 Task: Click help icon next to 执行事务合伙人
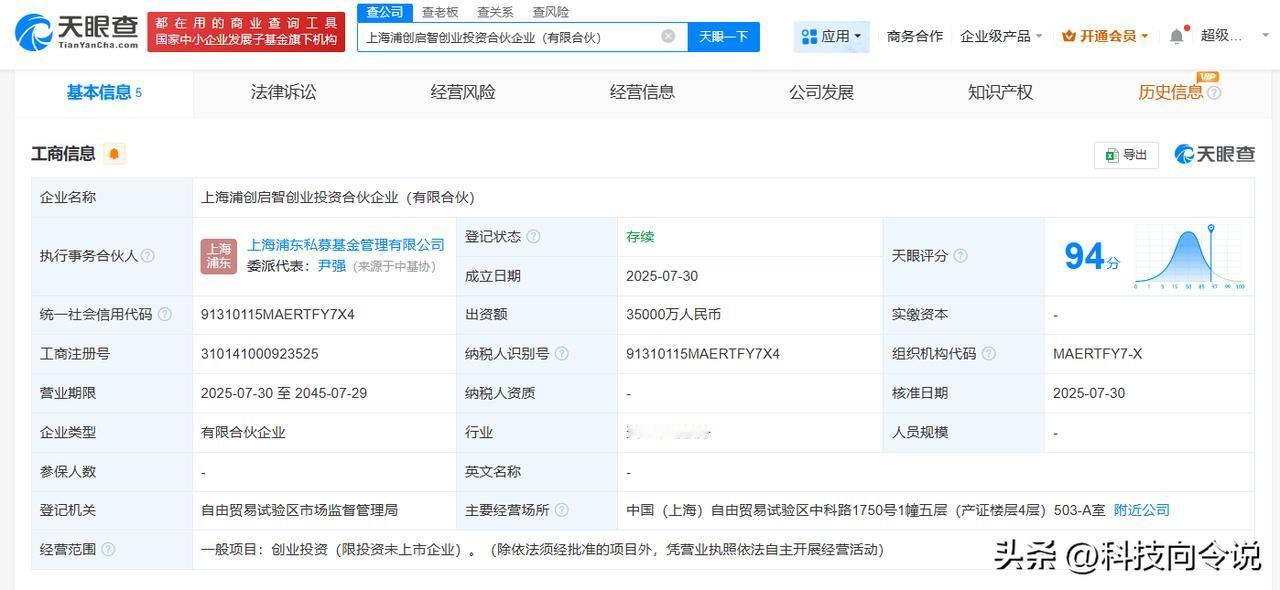[x=148, y=256]
